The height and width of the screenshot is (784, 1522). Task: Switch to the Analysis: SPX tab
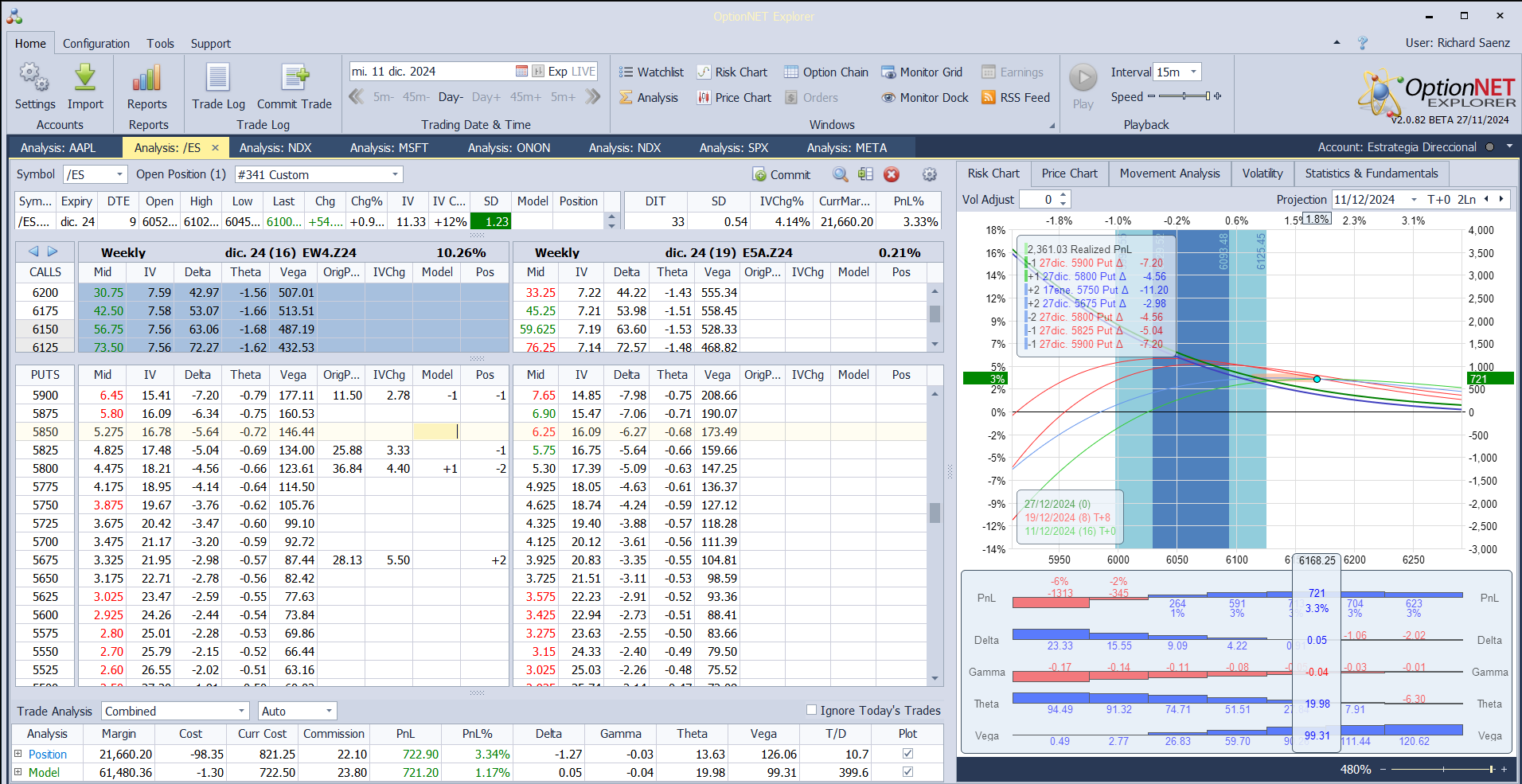[733, 148]
